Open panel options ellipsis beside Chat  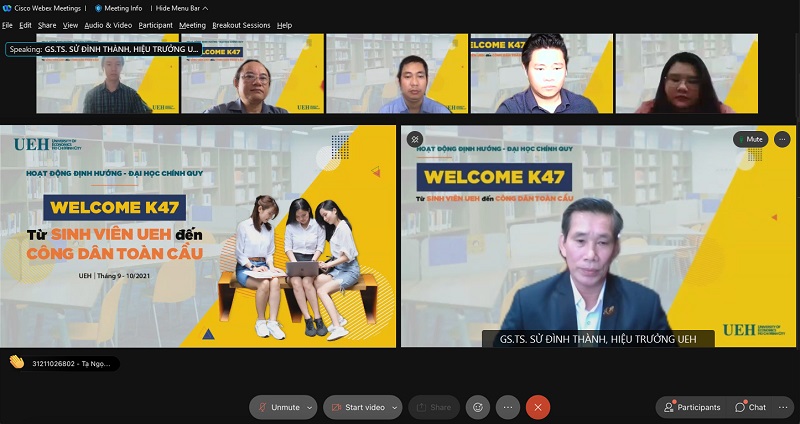(x=783, y=407)
